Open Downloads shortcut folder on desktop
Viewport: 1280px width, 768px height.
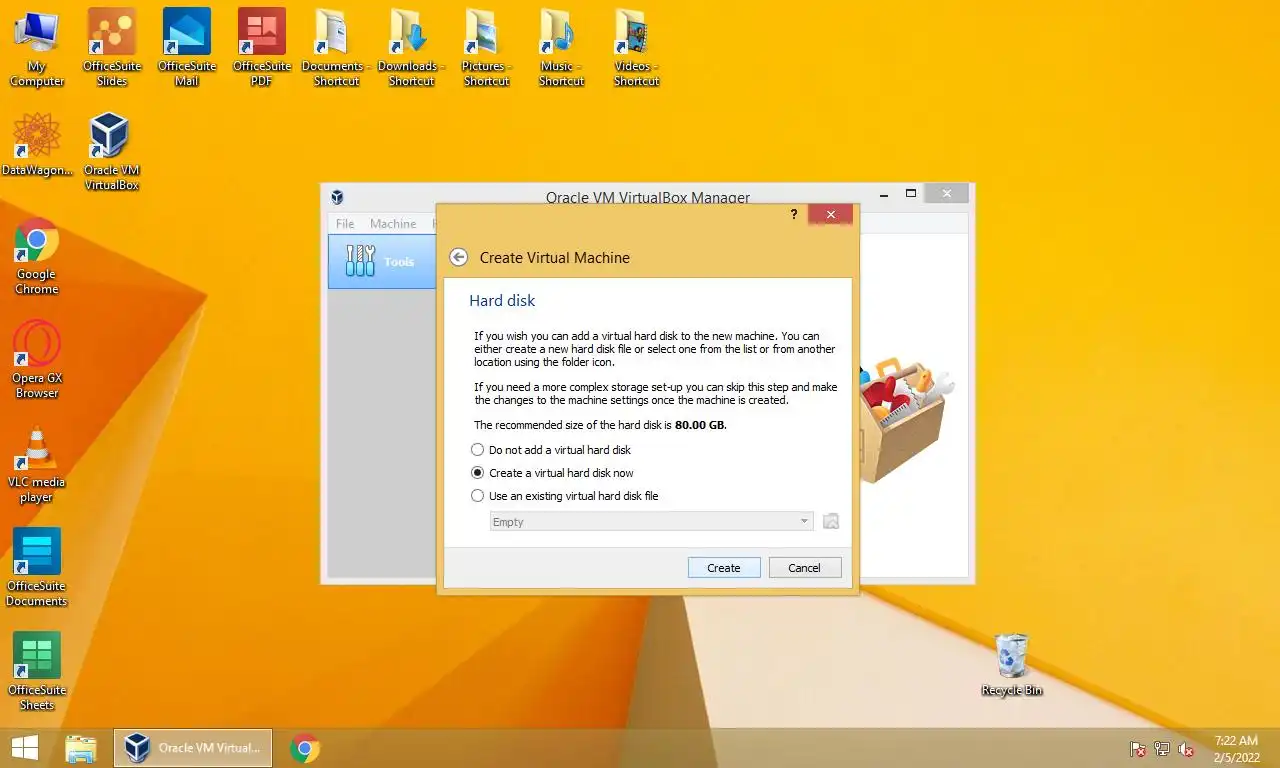(x=411, y=47)
